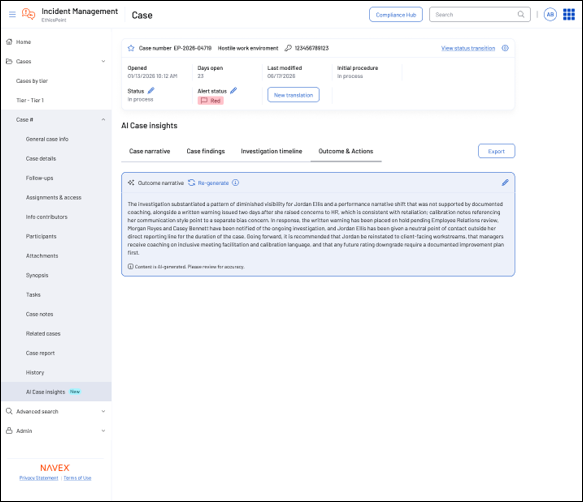Click the NAVEX logo
The image size is (583, 502).
[x=55, y=467]
